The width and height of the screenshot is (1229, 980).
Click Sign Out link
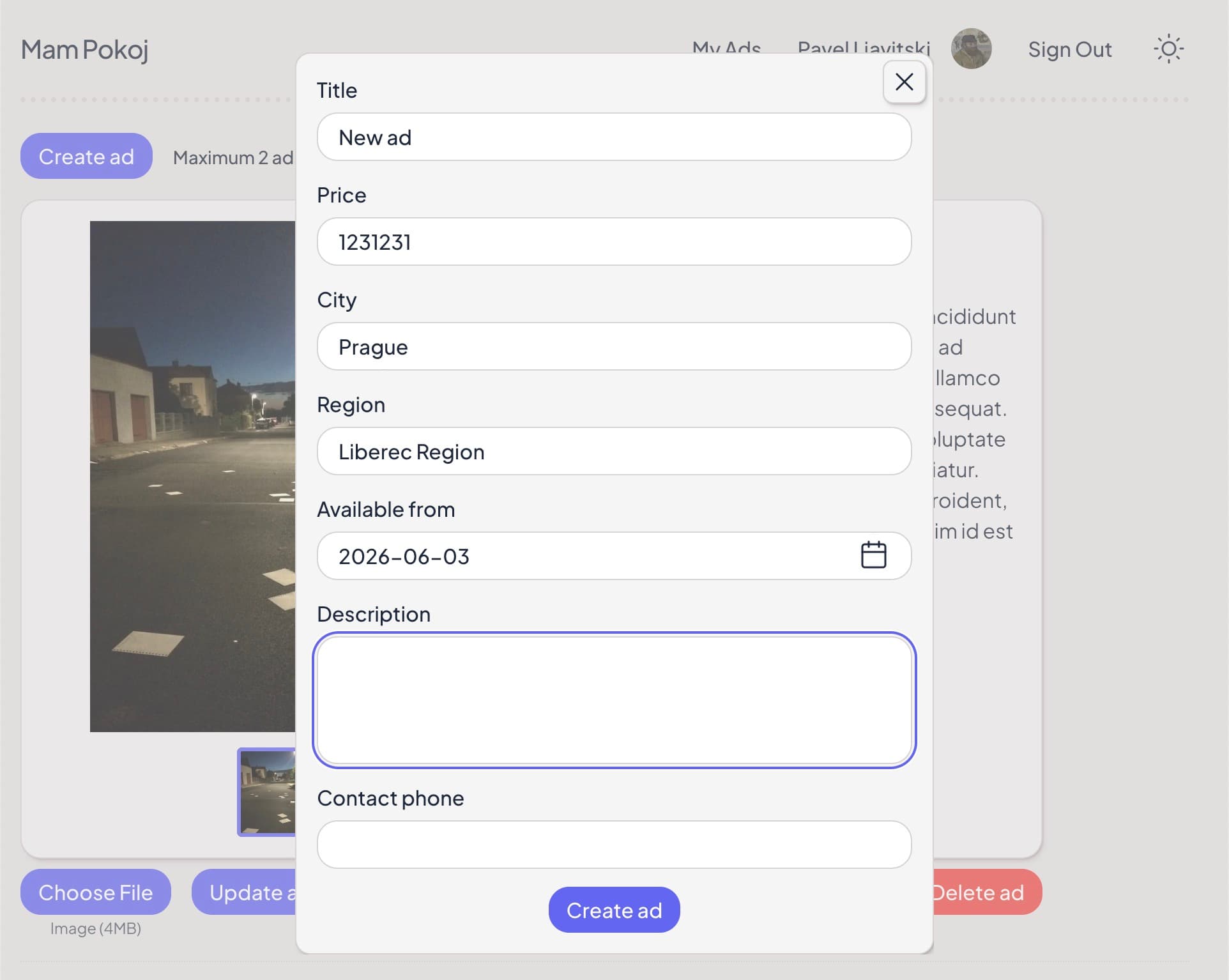click(x=1070, y=49)
